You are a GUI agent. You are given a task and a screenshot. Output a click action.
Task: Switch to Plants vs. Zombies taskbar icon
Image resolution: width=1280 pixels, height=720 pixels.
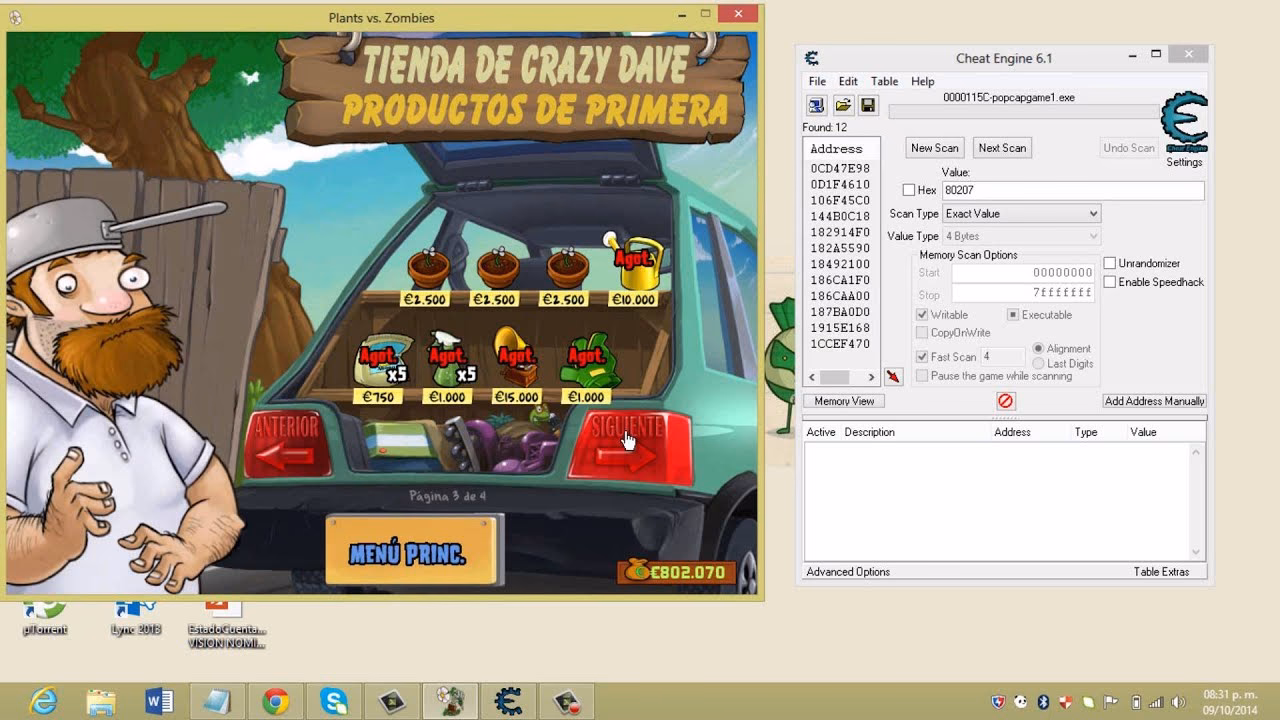coord(450,701)
